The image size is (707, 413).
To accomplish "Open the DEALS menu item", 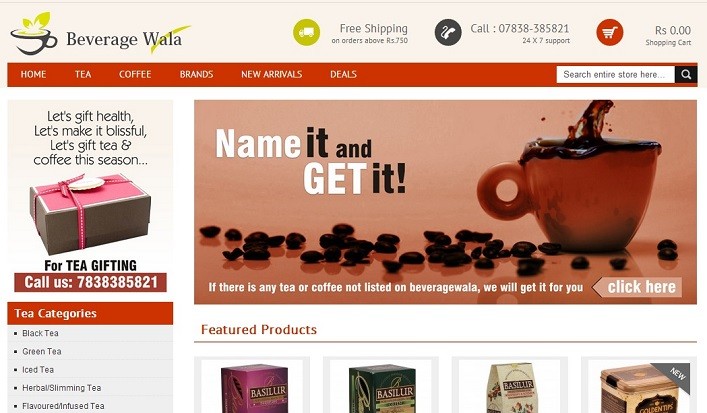I will pyautogui.click(x=343, y=74).
